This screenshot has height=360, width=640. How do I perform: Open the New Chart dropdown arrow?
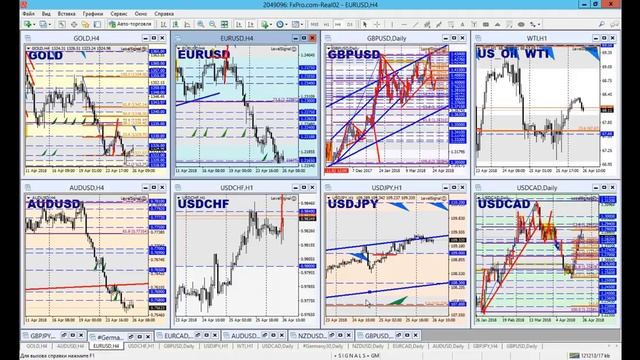(34, 24)
